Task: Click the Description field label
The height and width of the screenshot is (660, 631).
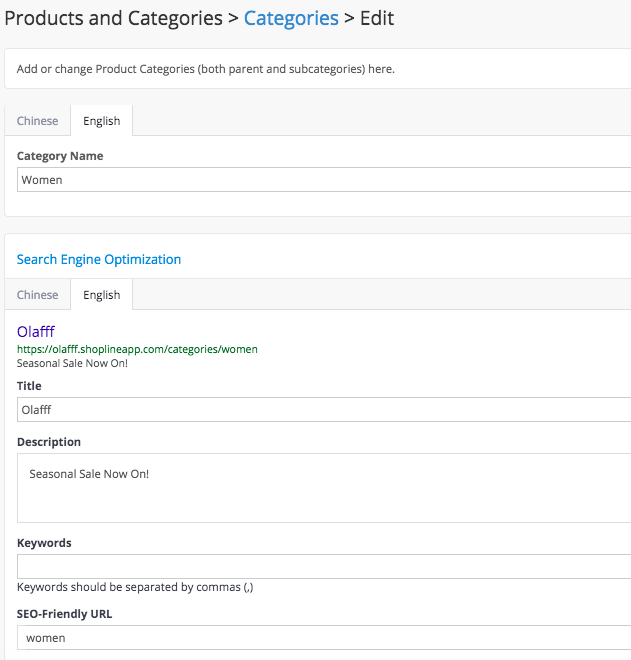Action: pyautogui.click(x=49, y=442)
